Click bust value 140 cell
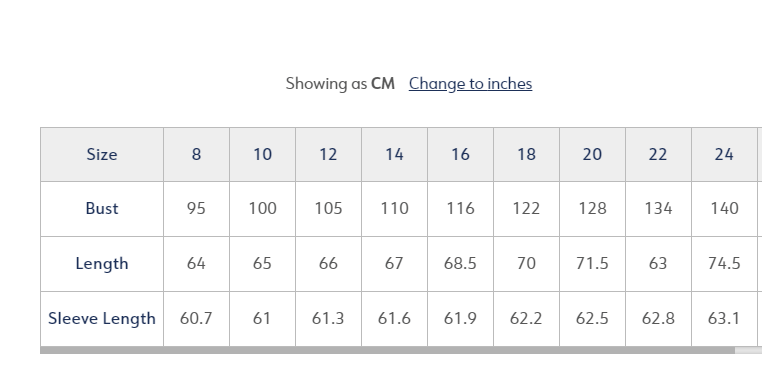 coord(725,209)
